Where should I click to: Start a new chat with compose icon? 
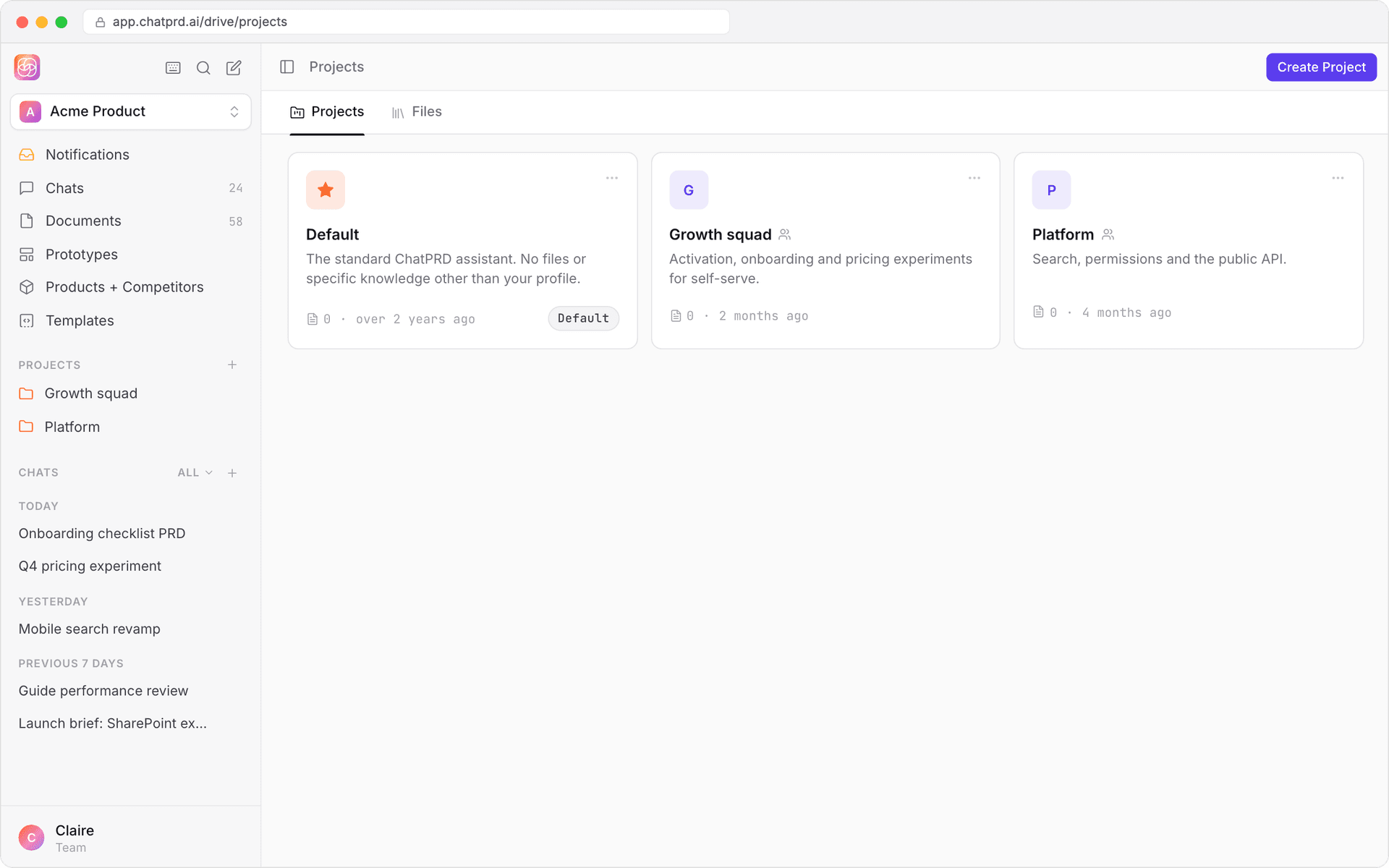click(x=234, y=68)
